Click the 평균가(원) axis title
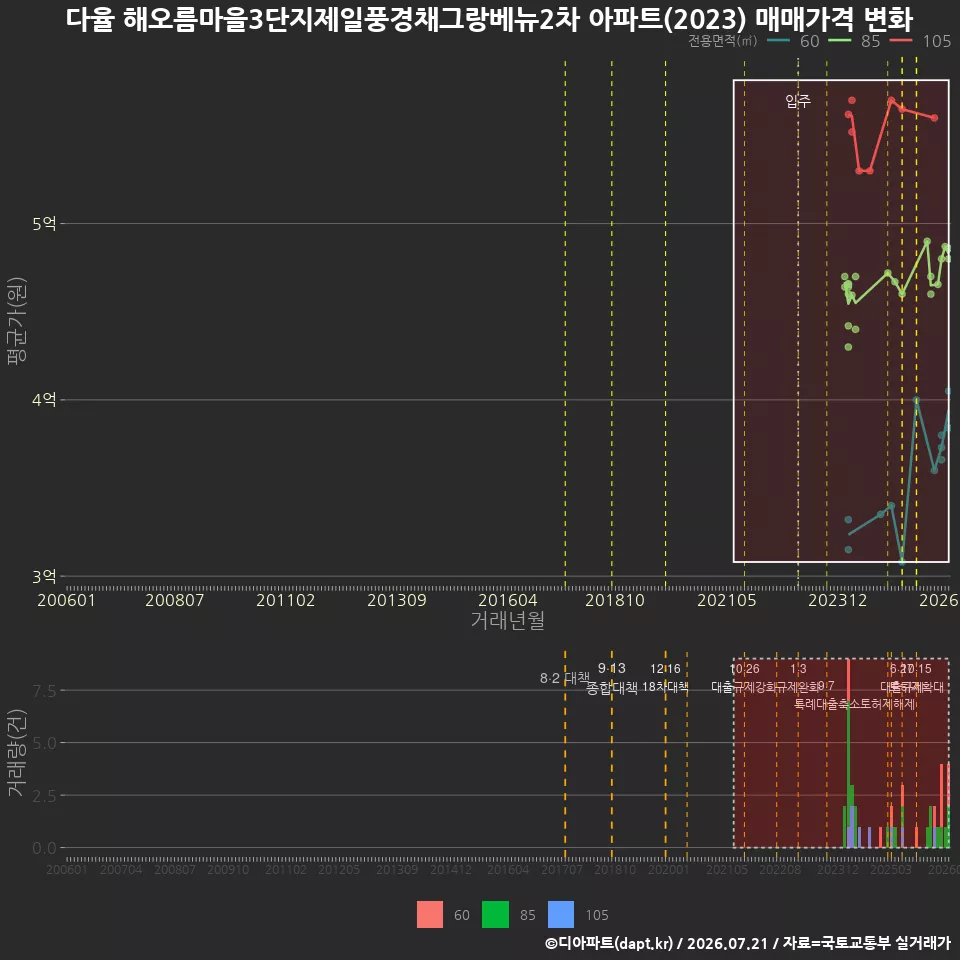 [x=17, y=321]
